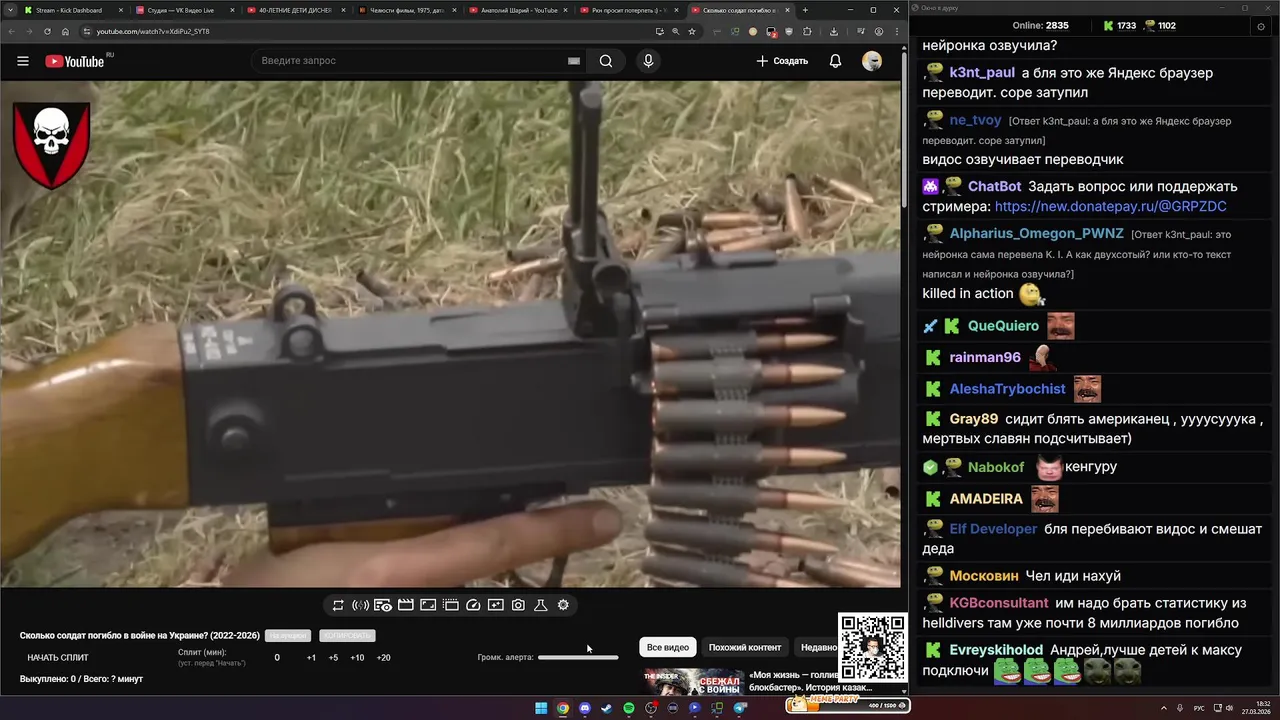The height and width of the screenshot is (720, 1280).
Task: Open the Windows Start button on taskbar
Action: coord(541,708)
